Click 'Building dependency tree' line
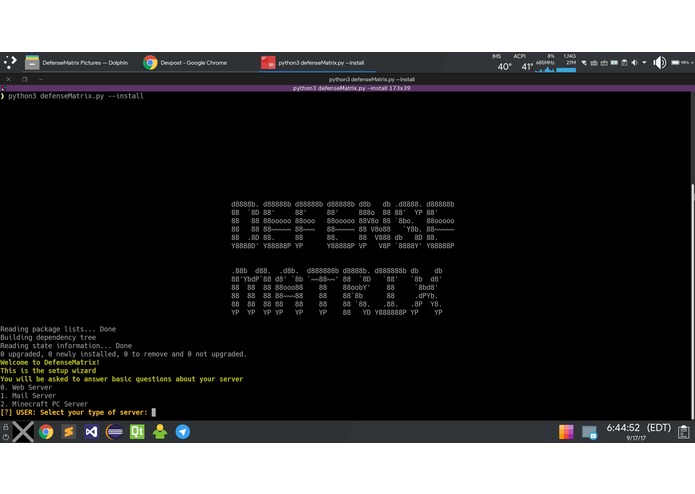695x494 pixels. [x=48, y=338]
